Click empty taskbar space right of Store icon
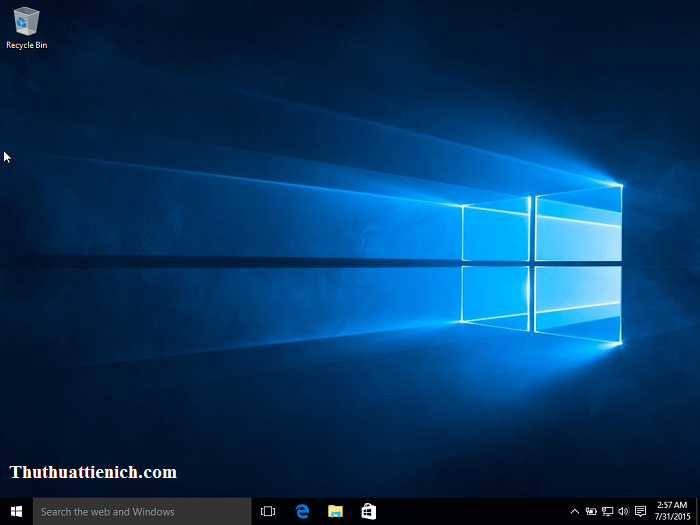The height and width of the screenshot is (525, 700). pos(470,511)
